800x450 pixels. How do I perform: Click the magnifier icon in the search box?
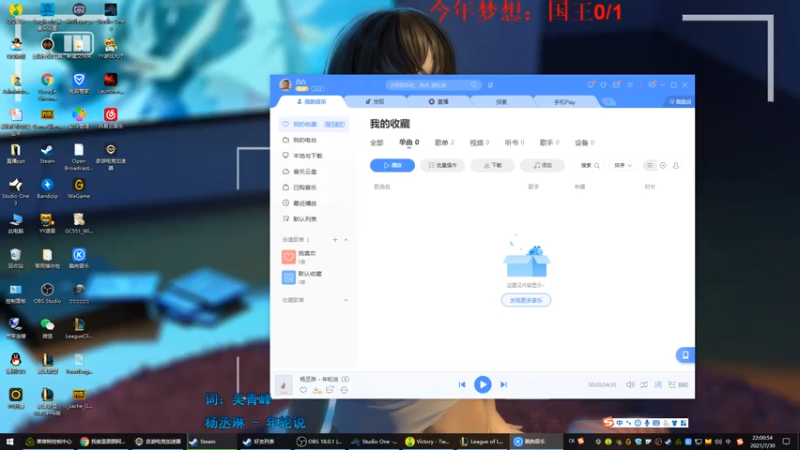(x=474, y=85)
